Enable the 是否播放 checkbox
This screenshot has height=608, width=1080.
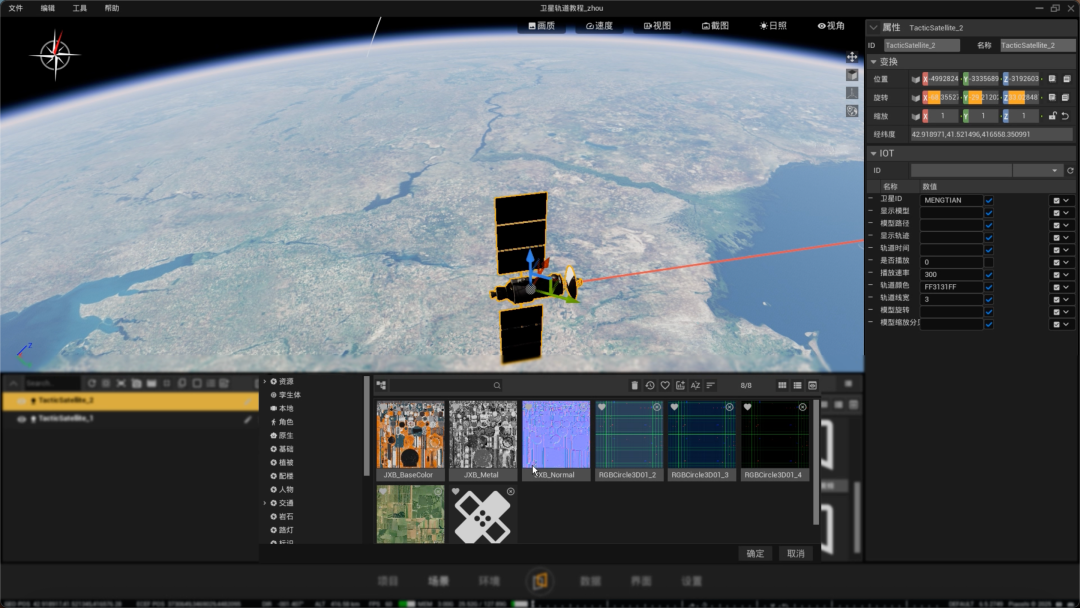tap(989, 262)
